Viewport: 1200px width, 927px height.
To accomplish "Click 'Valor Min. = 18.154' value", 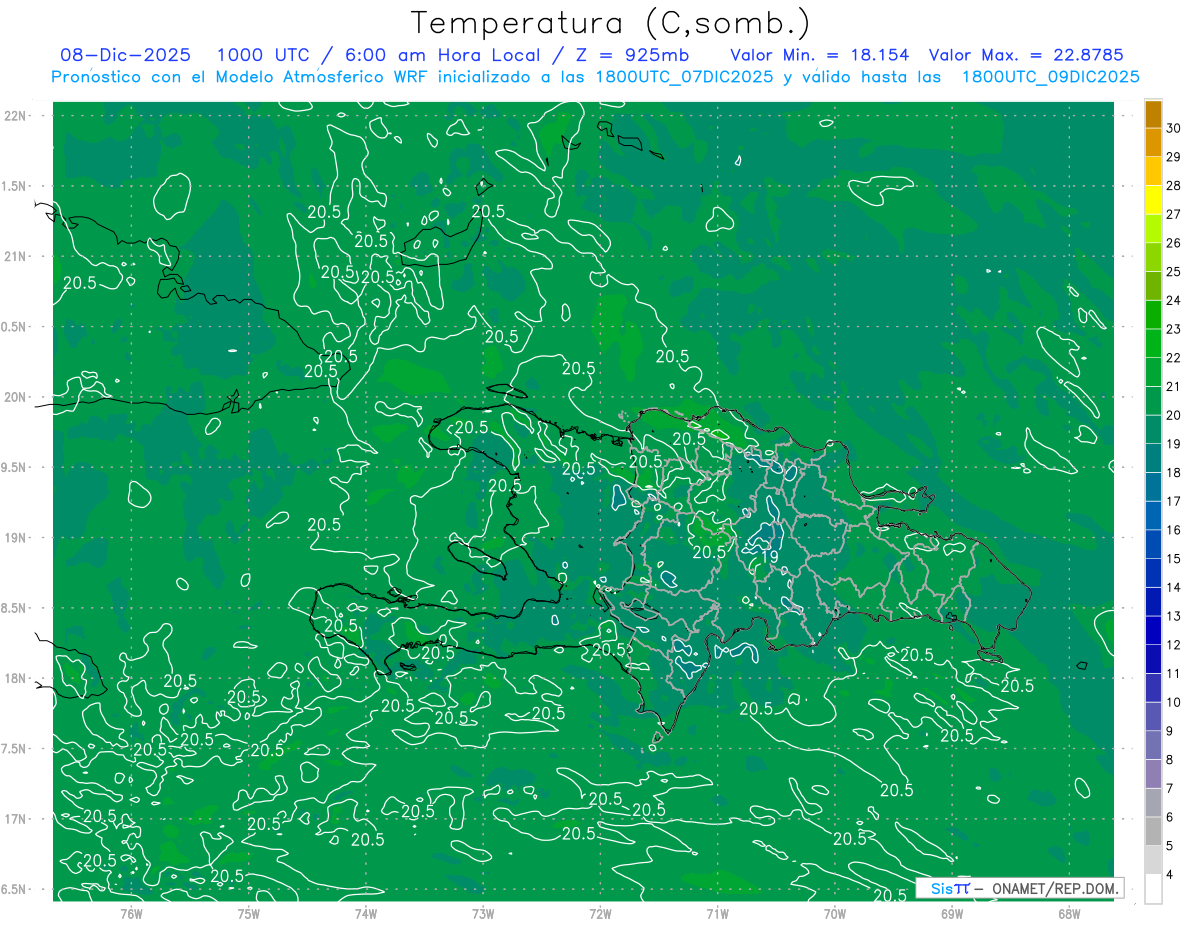I will point(821,55).
